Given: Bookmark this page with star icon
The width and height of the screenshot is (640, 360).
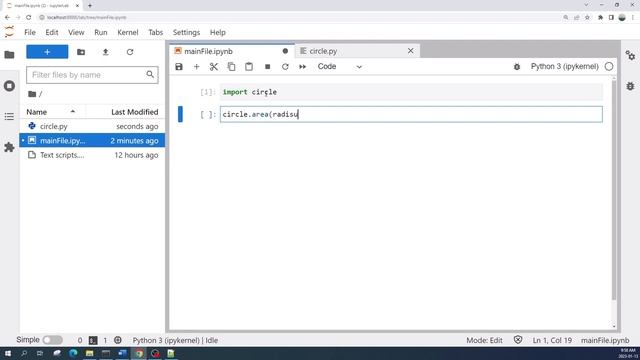Looking at the screenshot, I should point(587,18).
